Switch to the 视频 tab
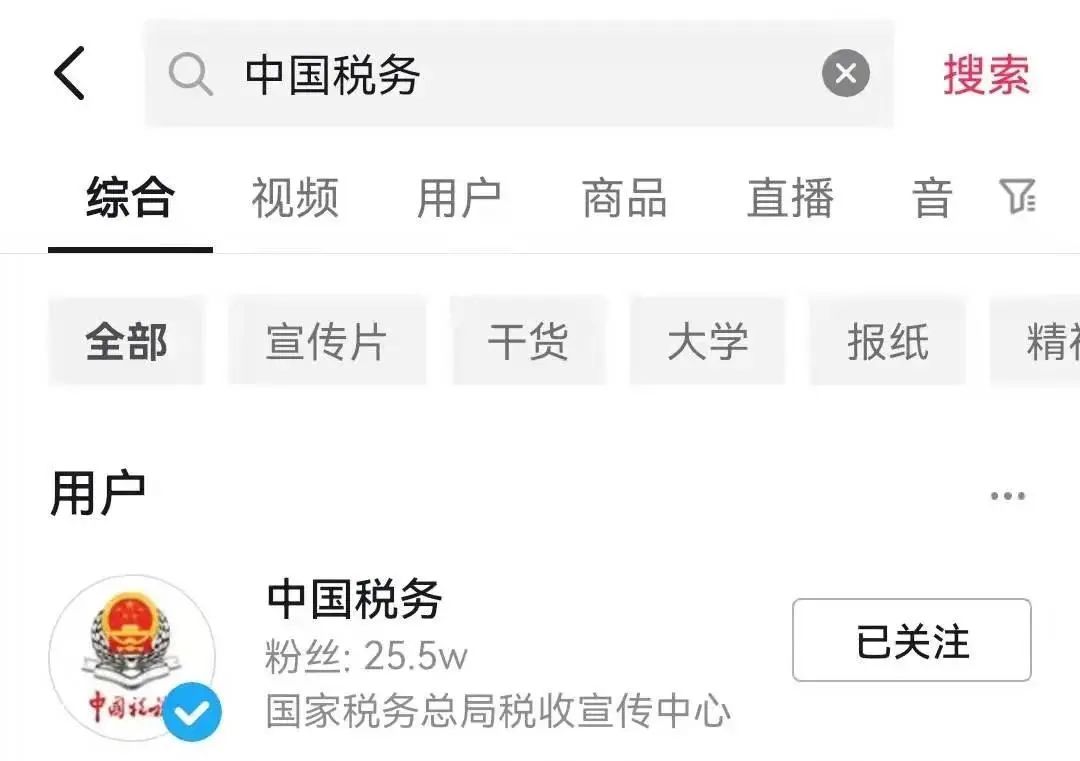This screenshot has width=1080, height=761. tap(295, 198)
